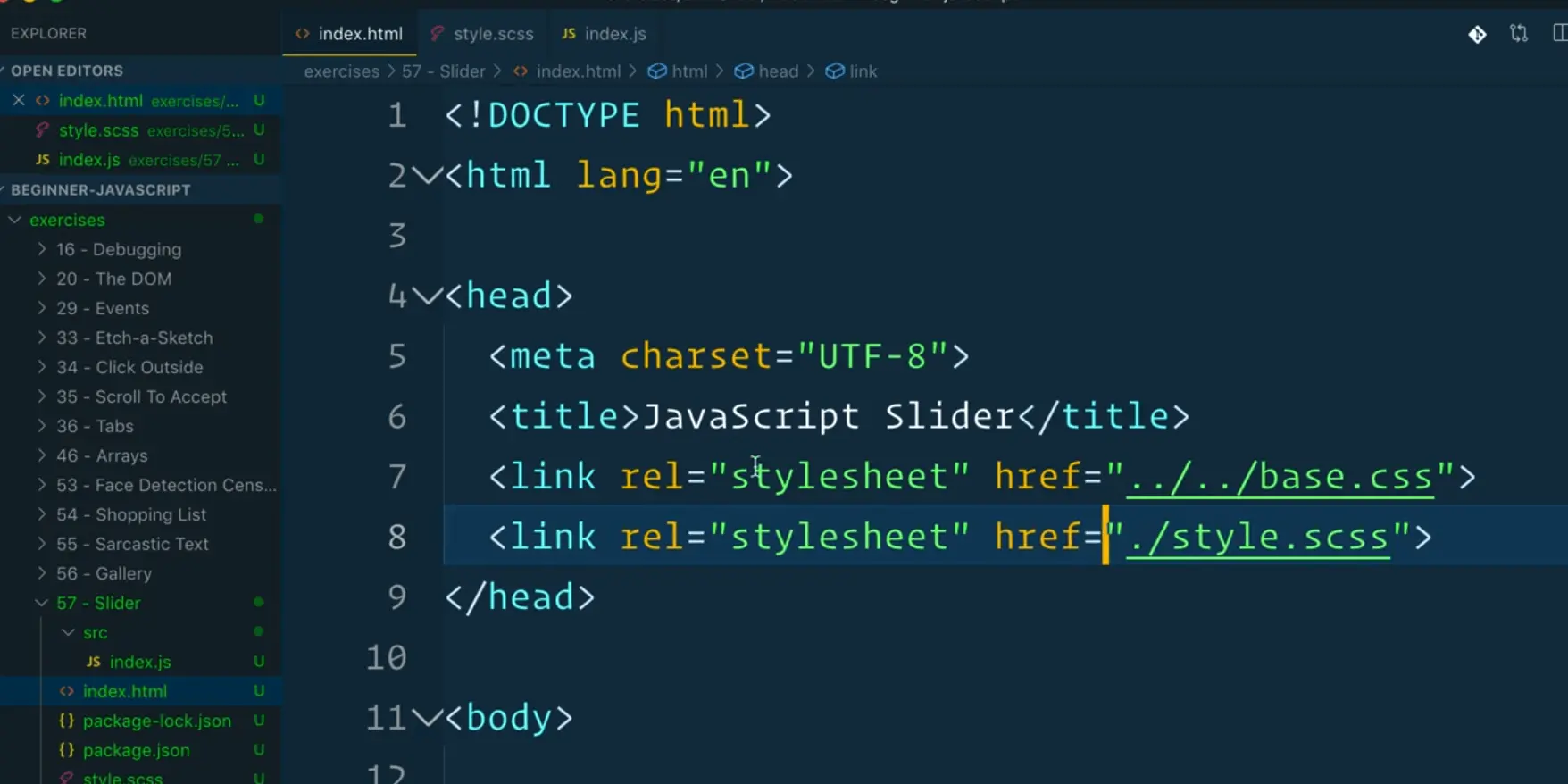The image size is (1568, 784).
Task: Click the source control diamond icon
Action: 1477,34
